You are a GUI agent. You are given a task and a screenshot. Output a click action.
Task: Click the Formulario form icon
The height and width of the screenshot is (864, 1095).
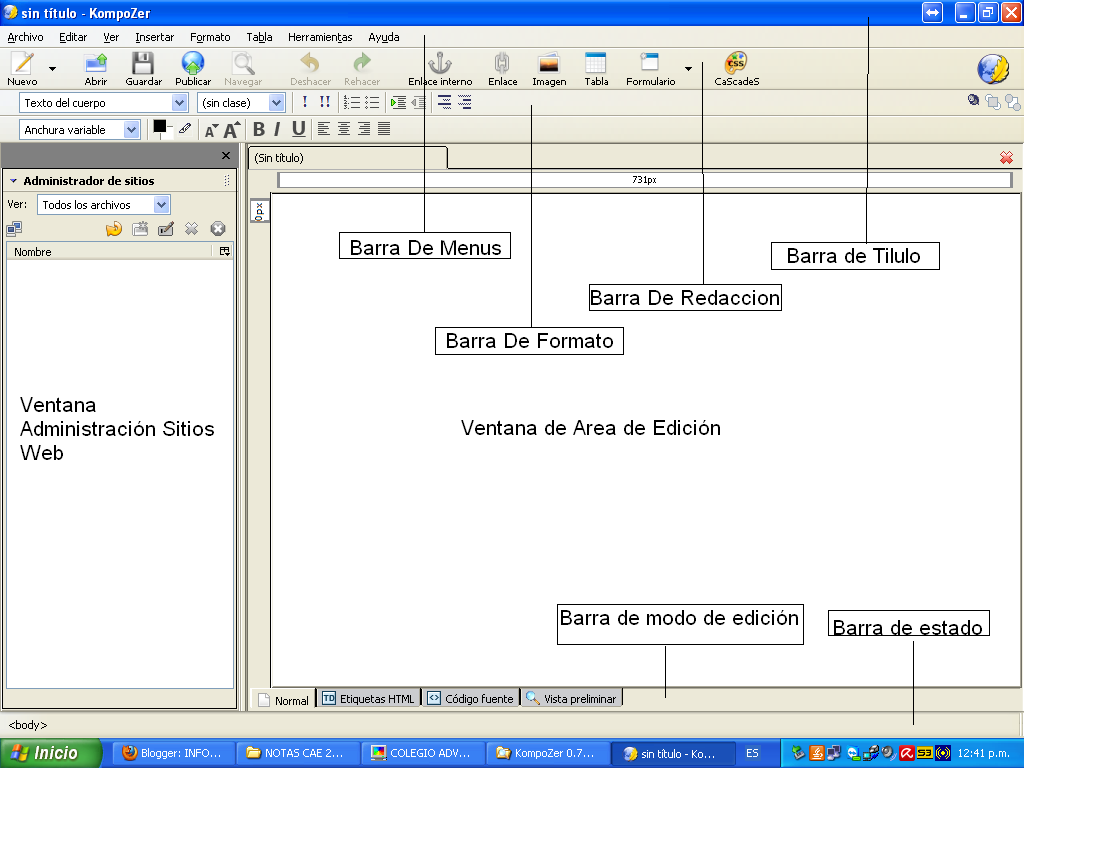point(650,63)
